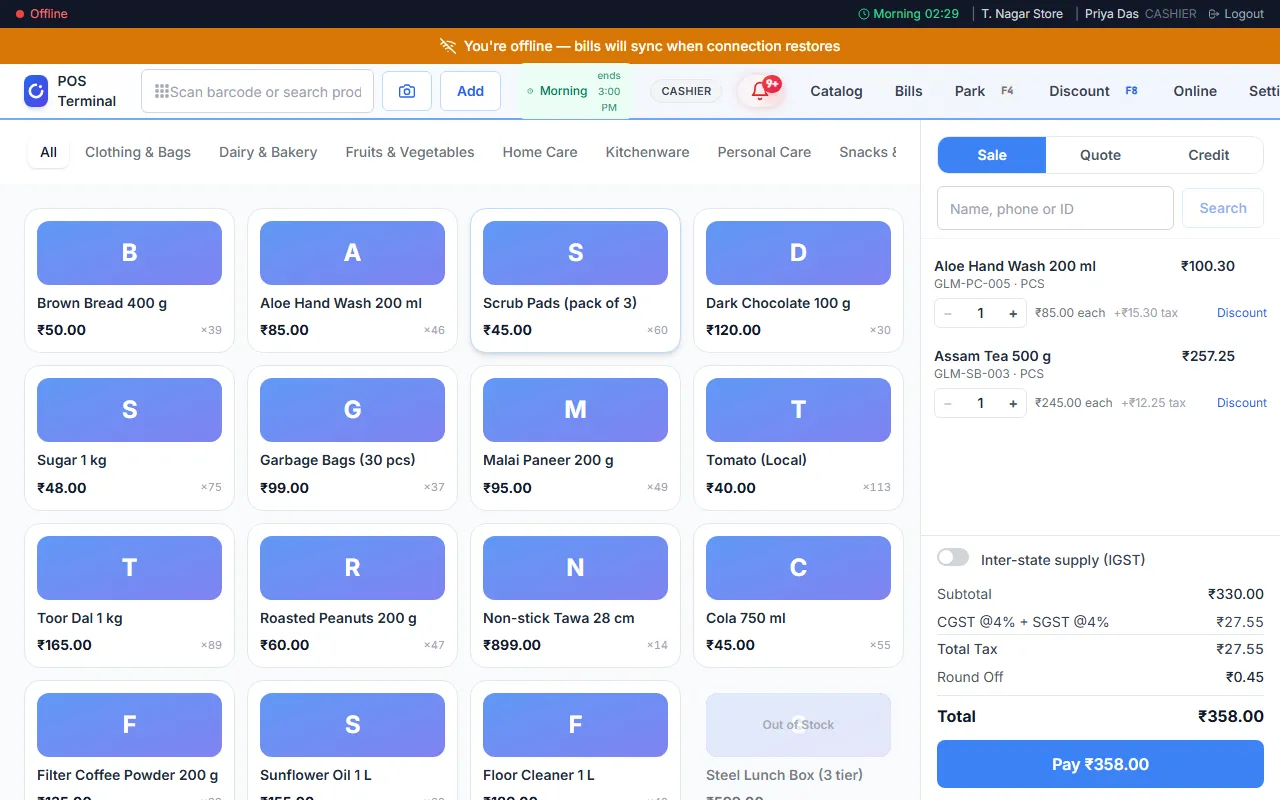Viewport: 1280px width, 800px height.
Task: Increase Assam Tea 500 g quantity
Action: (1013, 403)
